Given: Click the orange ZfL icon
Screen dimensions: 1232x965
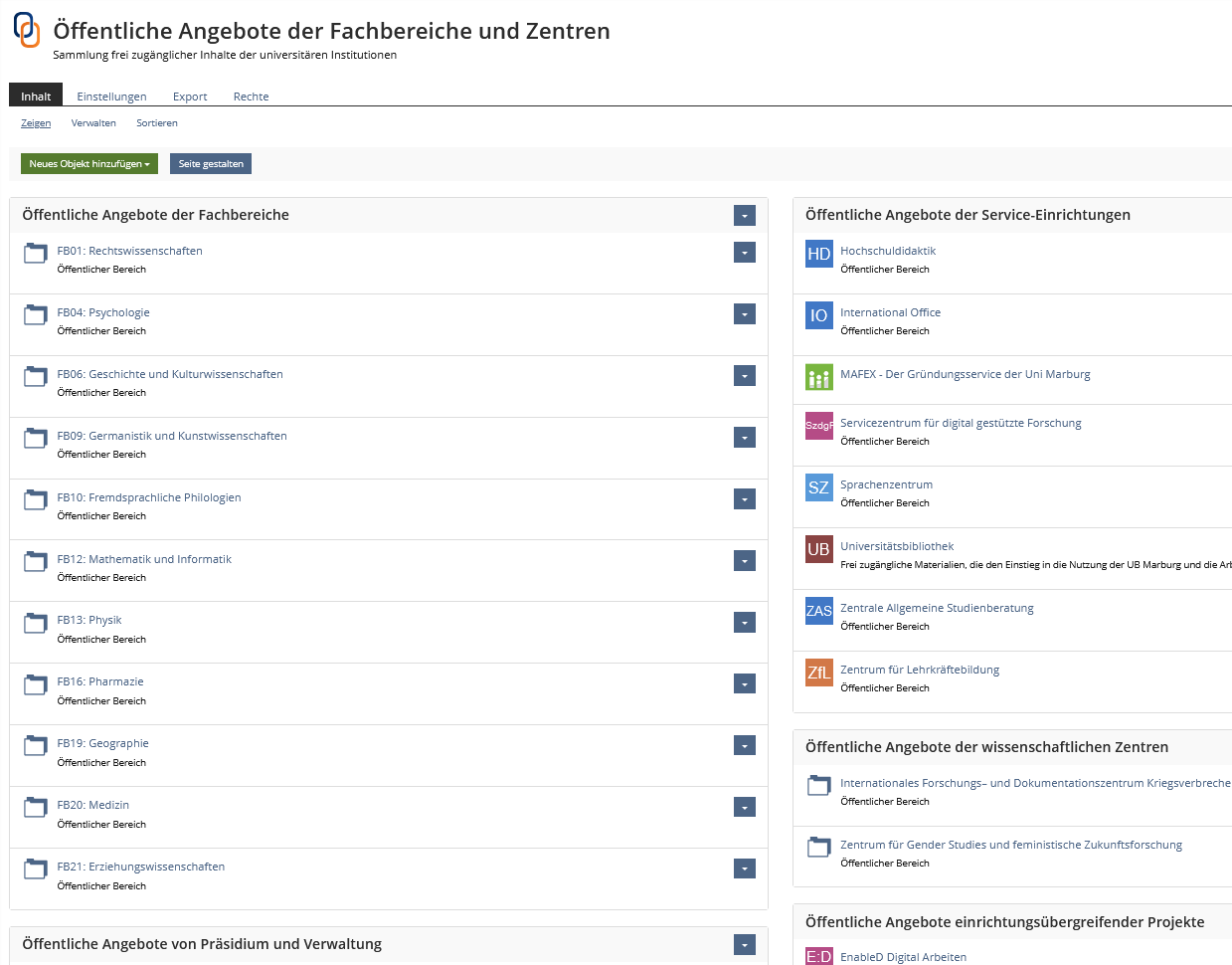Looking at the screenshot, I should pyautogui.click(x=818, y=673).
